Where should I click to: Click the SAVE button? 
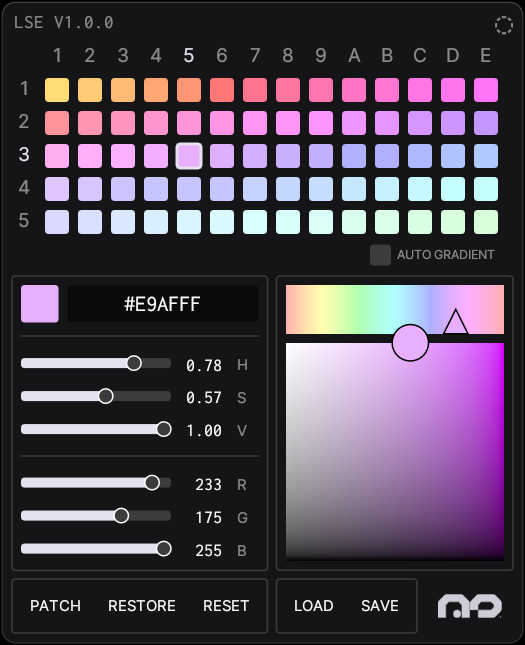[380, 606]
